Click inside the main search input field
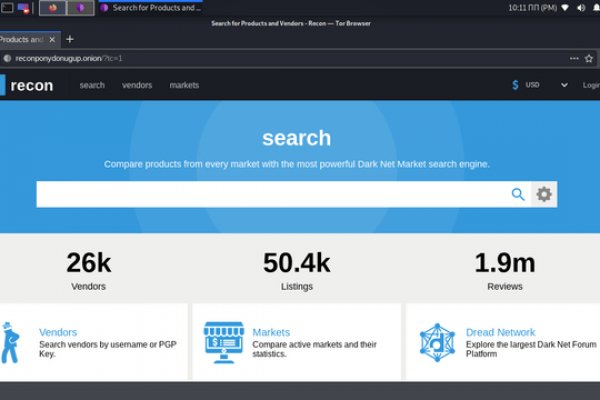600x400 pixels. click(270, 194)
